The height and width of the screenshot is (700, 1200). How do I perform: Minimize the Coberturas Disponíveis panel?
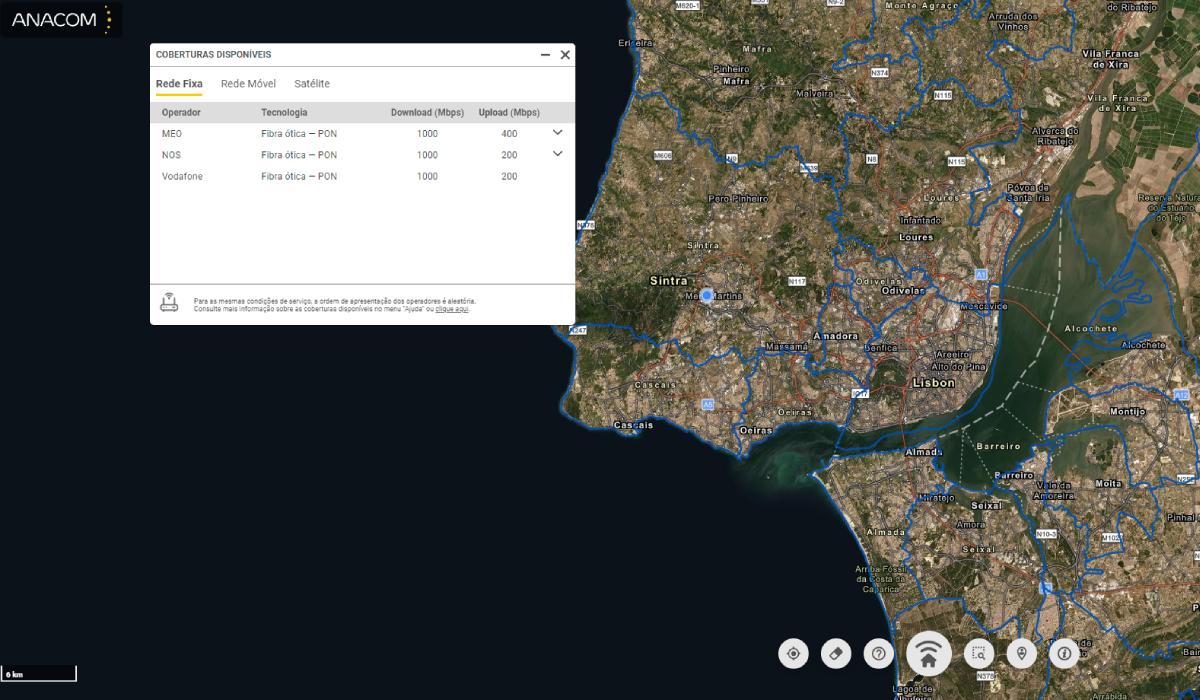[545, 55]
